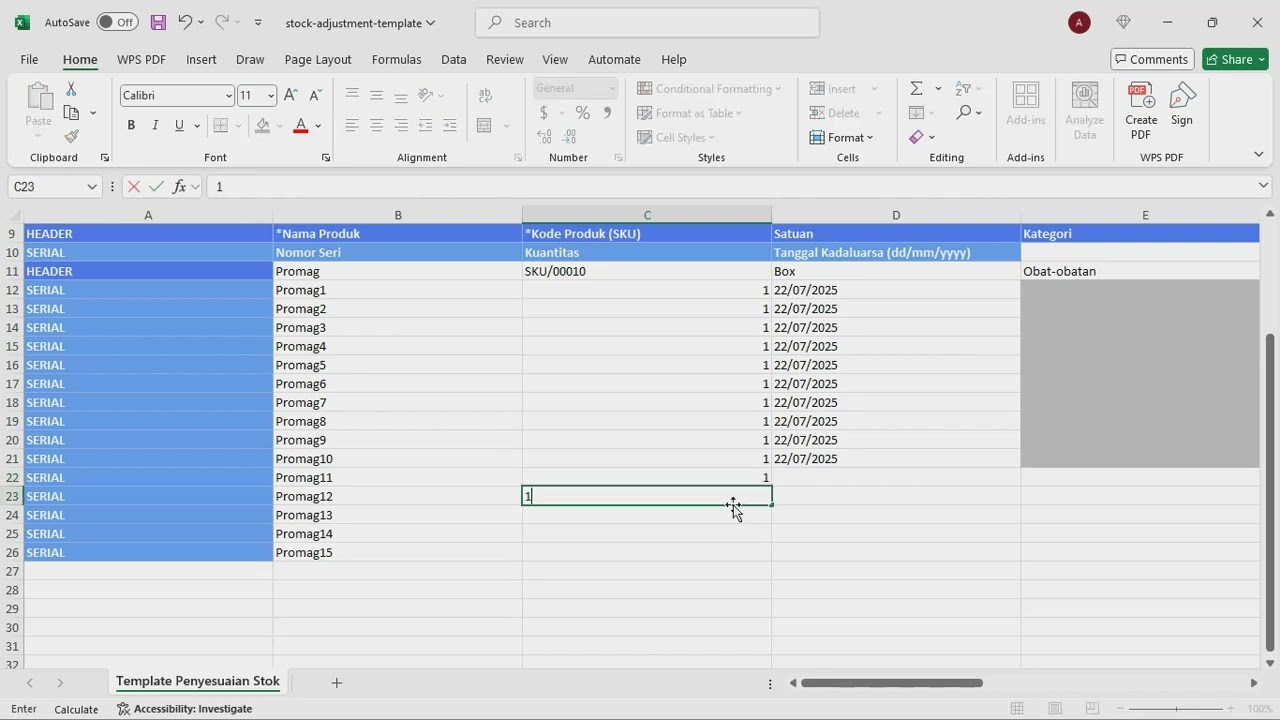Cancel the cell entry with formula bar X
Screen dimensions: 1280x720
coord(134,187)
